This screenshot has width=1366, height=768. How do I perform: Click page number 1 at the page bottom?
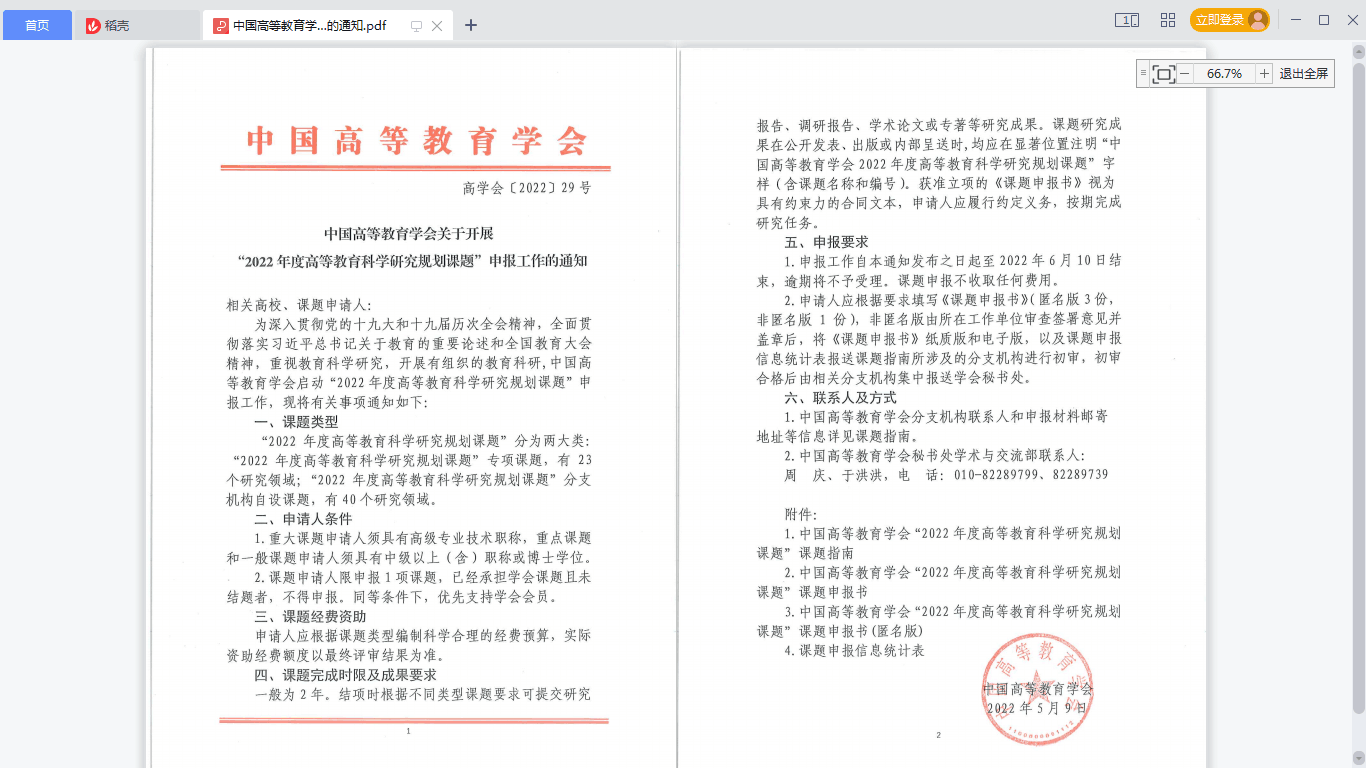pos(409,732)
